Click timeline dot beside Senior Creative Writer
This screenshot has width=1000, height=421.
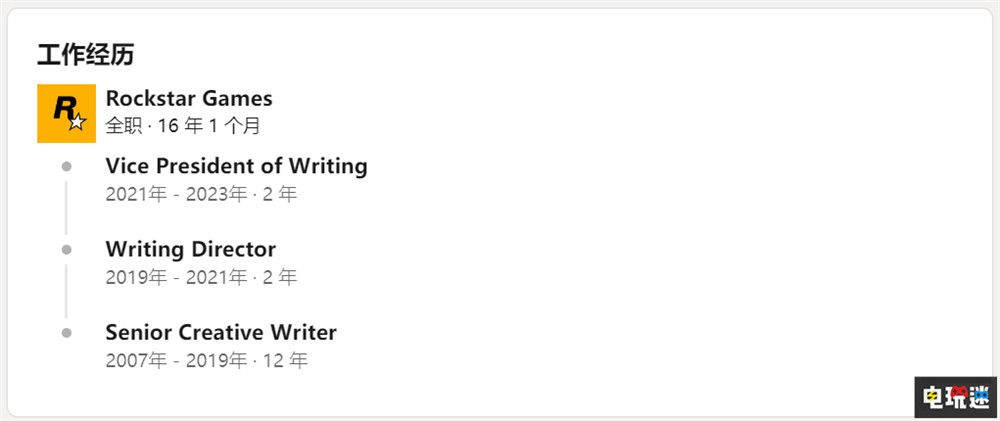click(x=66, y=332)
